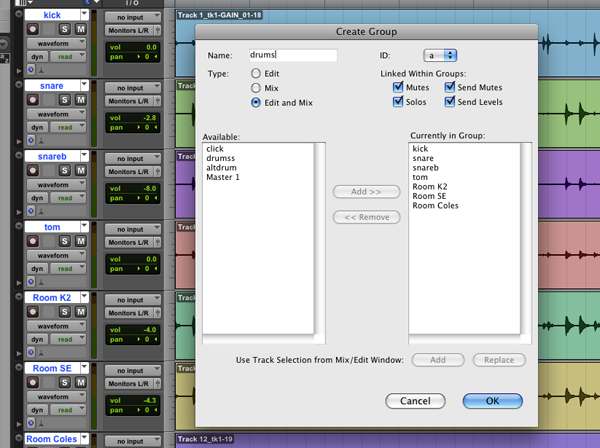Click the group Name text field
Screen dimensions: 600x448
pos(292,56)
